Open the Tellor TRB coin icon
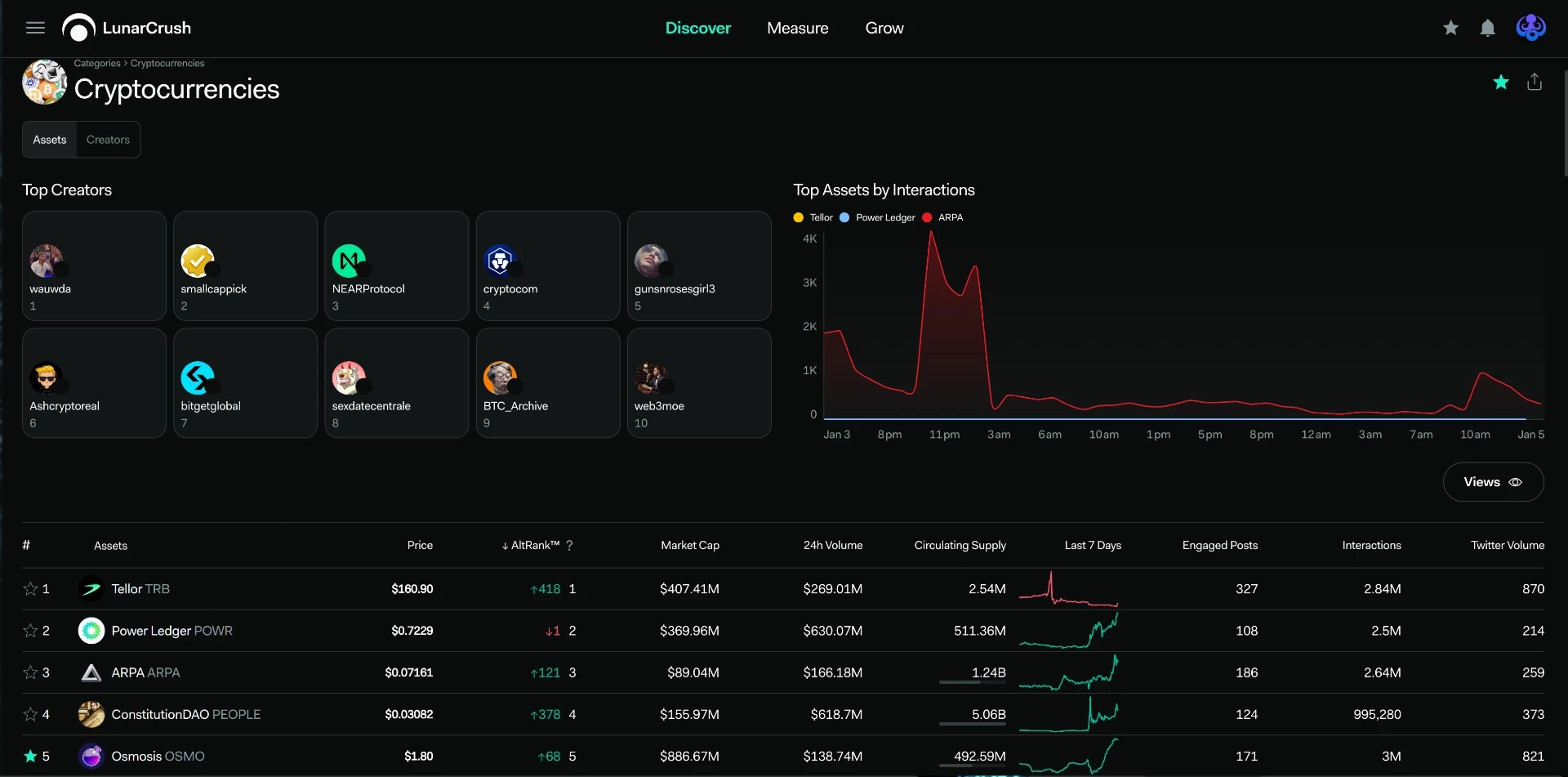This screenshot has width=1568, height=777. click(91, 588)
